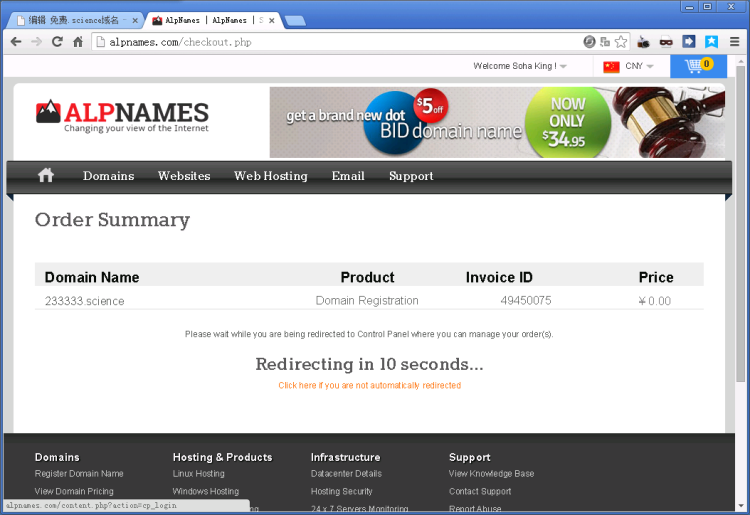
Task: Click the ¥0.00 price value
Action: tap(655, 301)
